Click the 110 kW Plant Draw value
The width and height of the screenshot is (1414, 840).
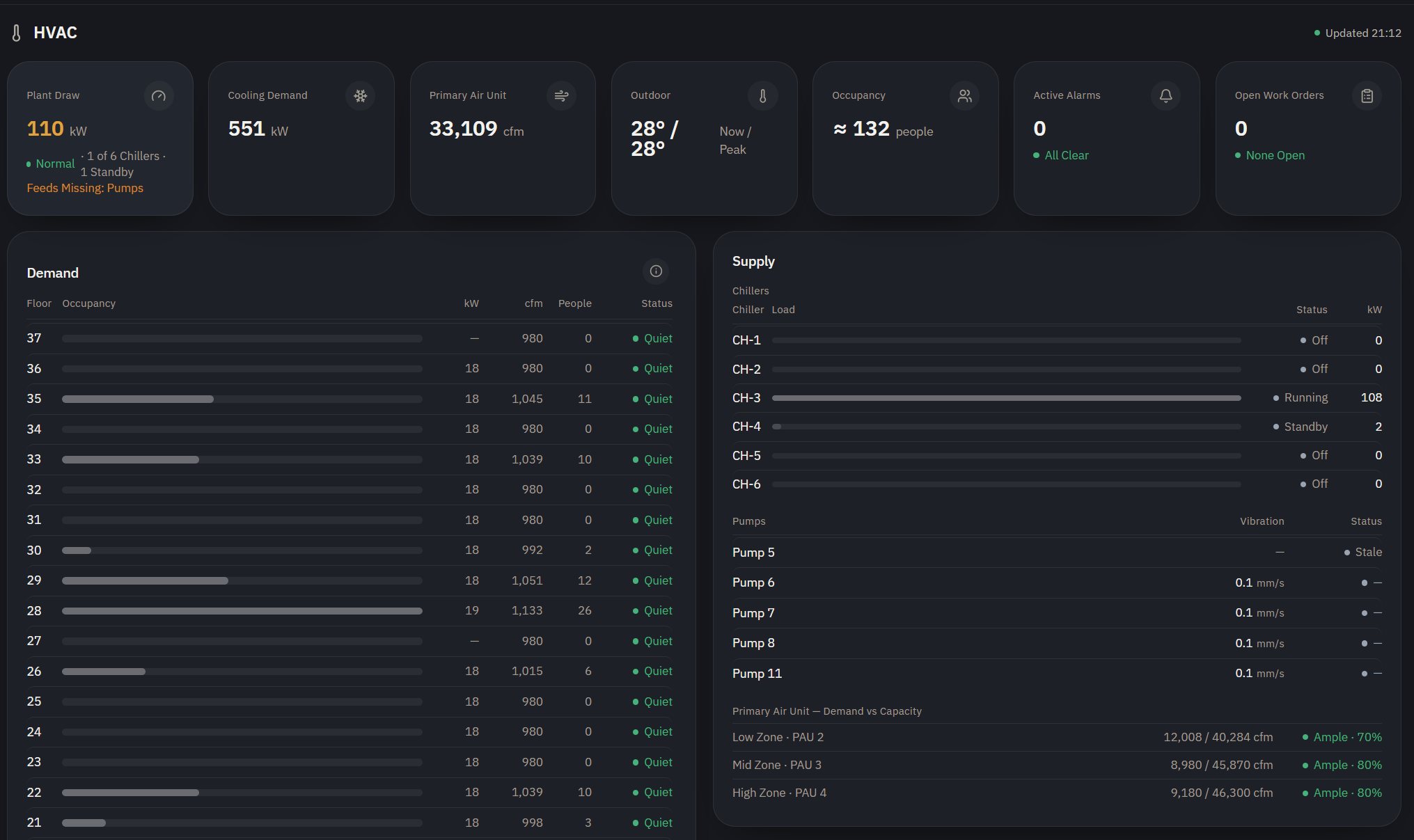(x=57, y=129)
